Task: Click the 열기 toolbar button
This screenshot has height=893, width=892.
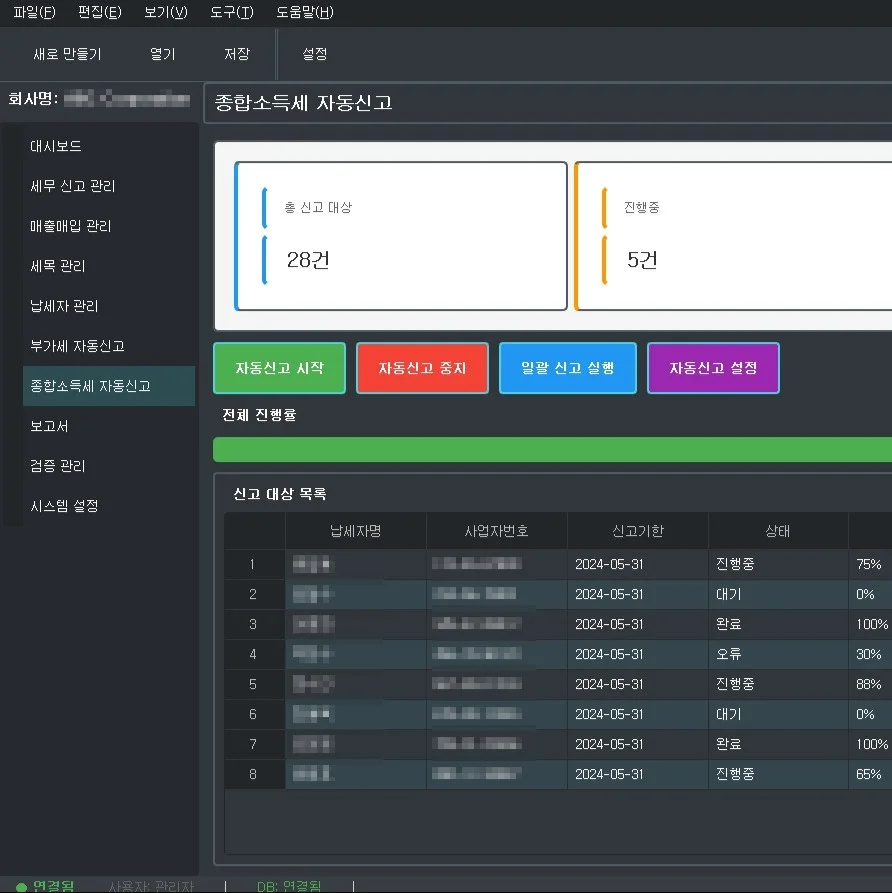Action: (x=162, y=55)
